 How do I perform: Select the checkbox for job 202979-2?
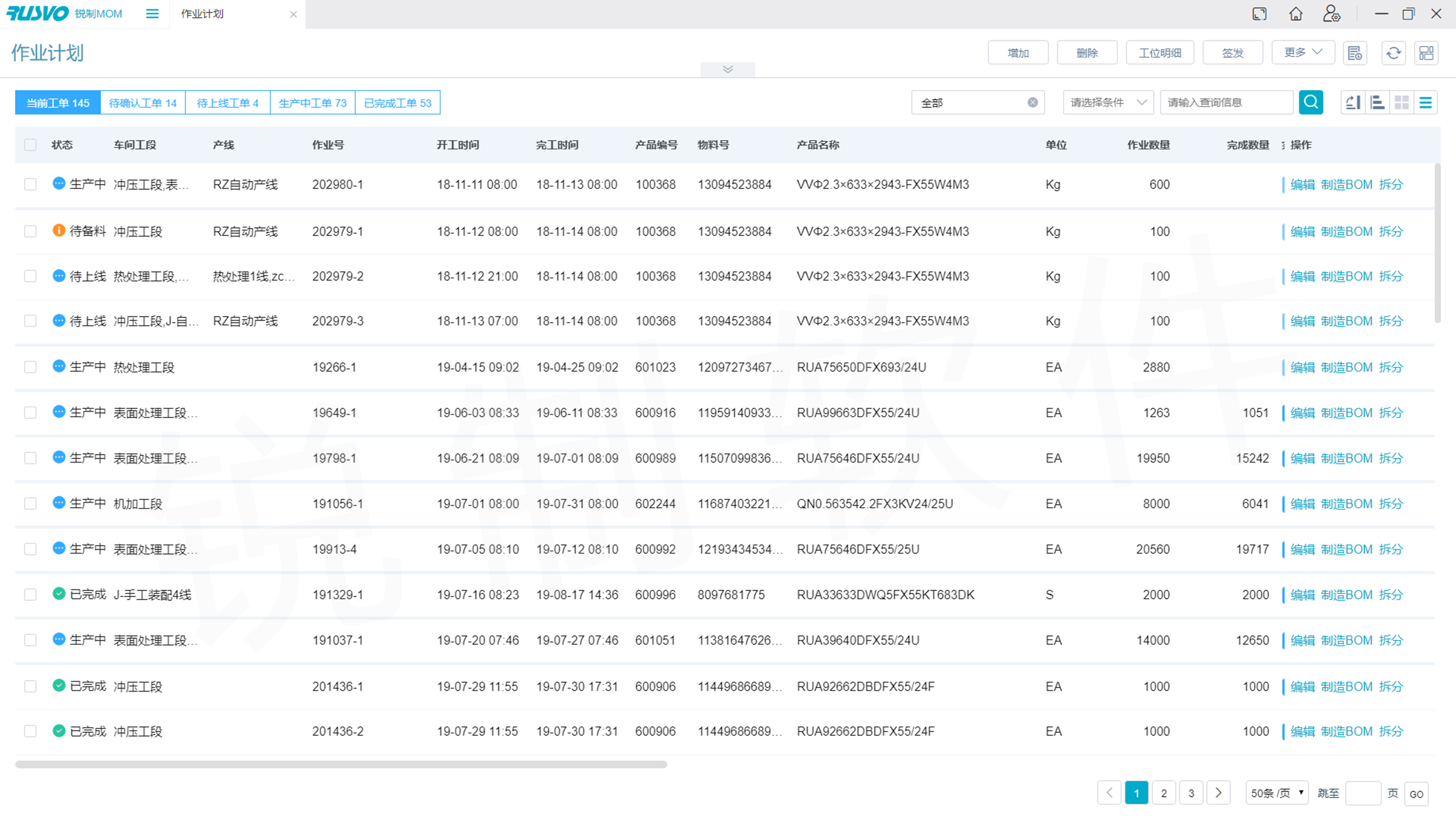click(x=31, y=276)
